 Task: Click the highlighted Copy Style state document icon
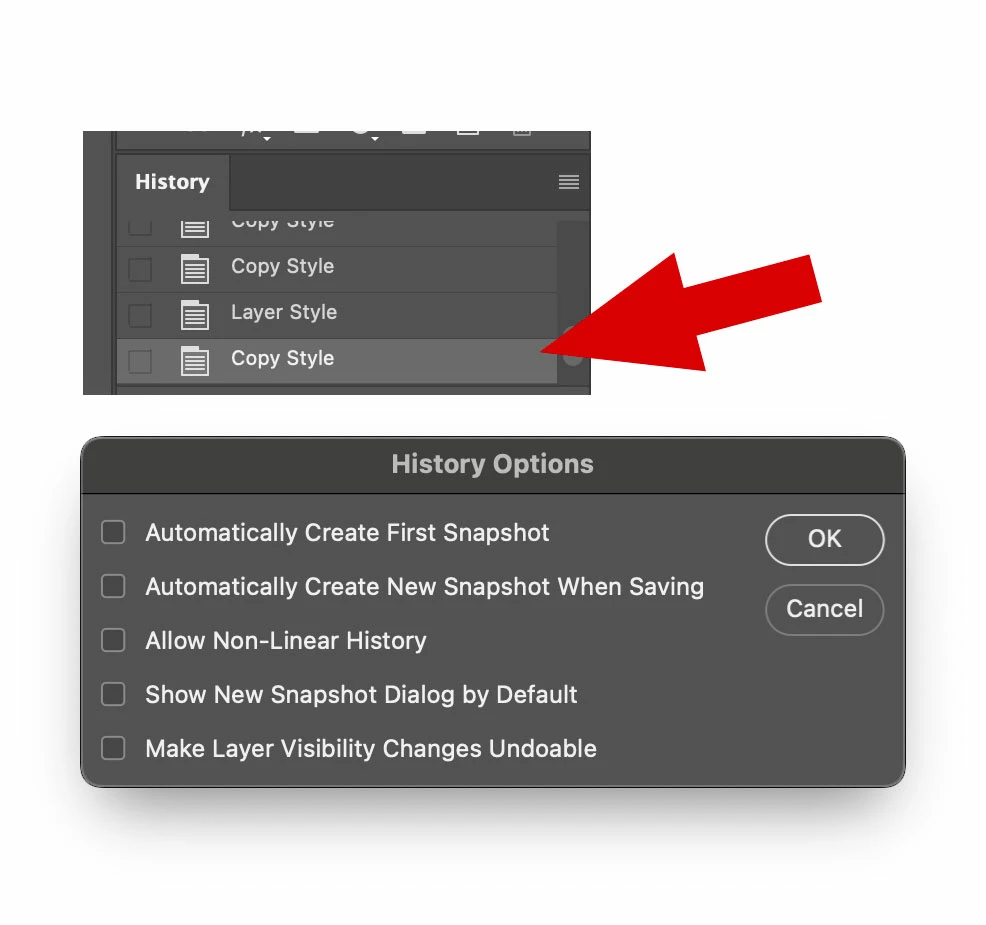click(195, 360)
